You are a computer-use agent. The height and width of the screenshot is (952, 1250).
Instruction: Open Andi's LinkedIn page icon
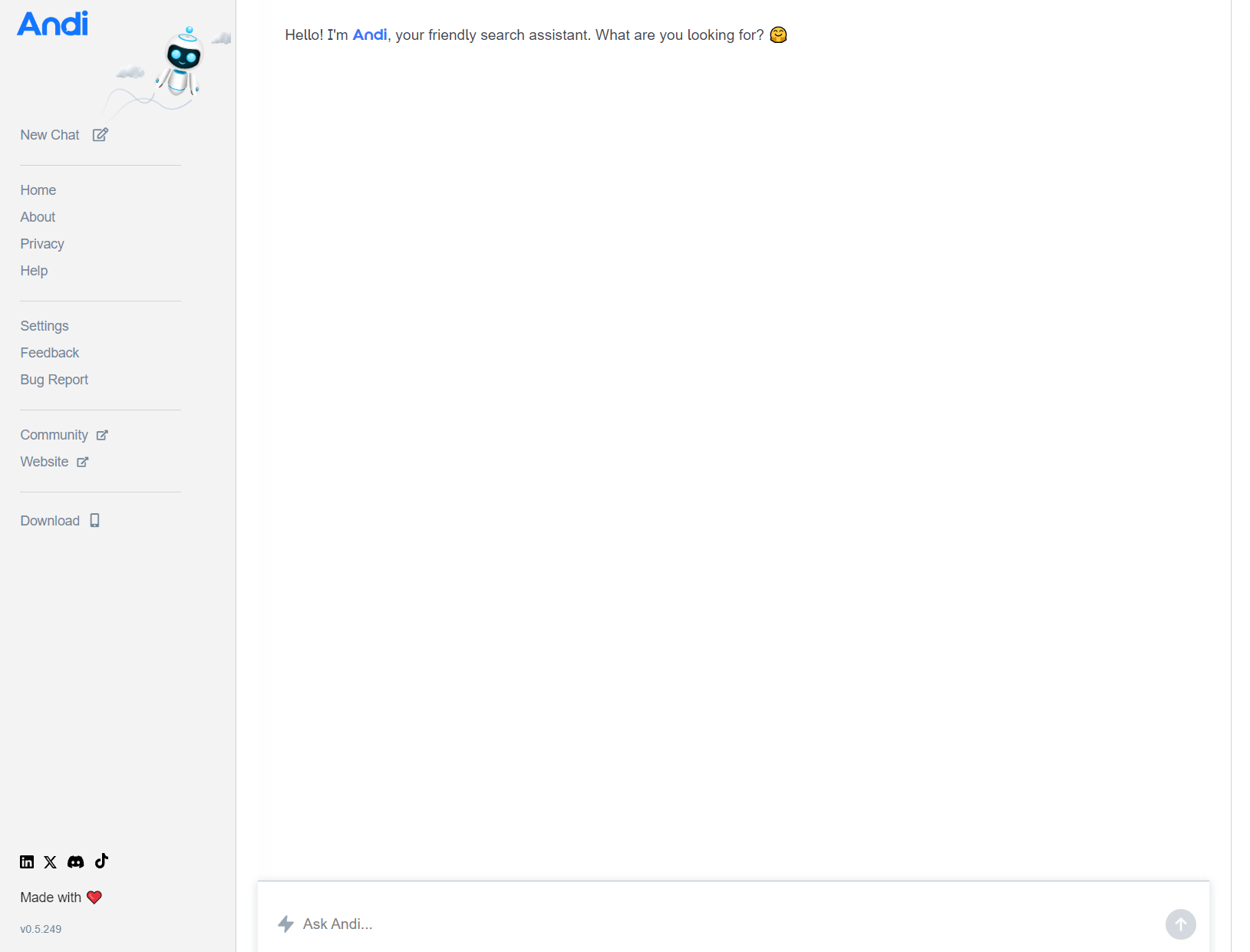tap(27, 862)
